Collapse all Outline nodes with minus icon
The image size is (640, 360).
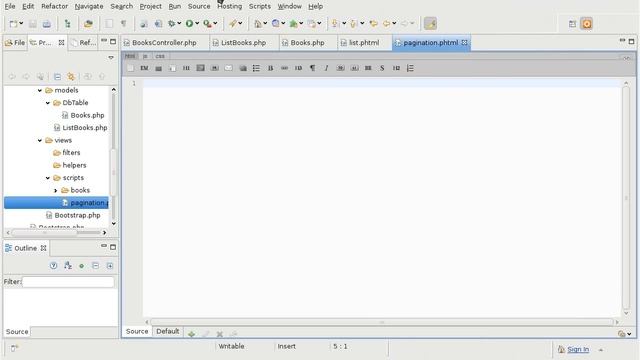[96, 266]
